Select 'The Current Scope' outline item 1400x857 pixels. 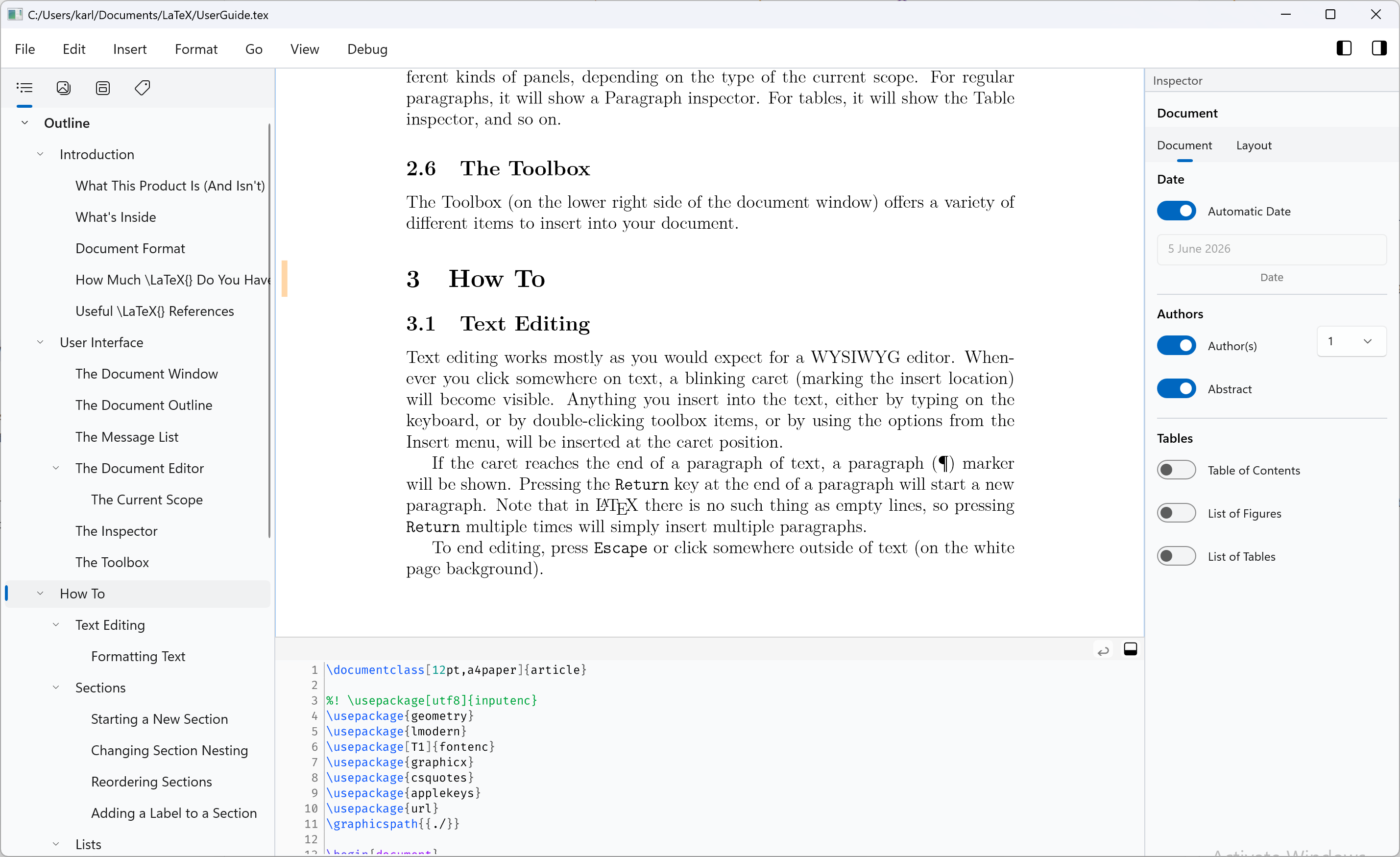click(x=146, y=499)
